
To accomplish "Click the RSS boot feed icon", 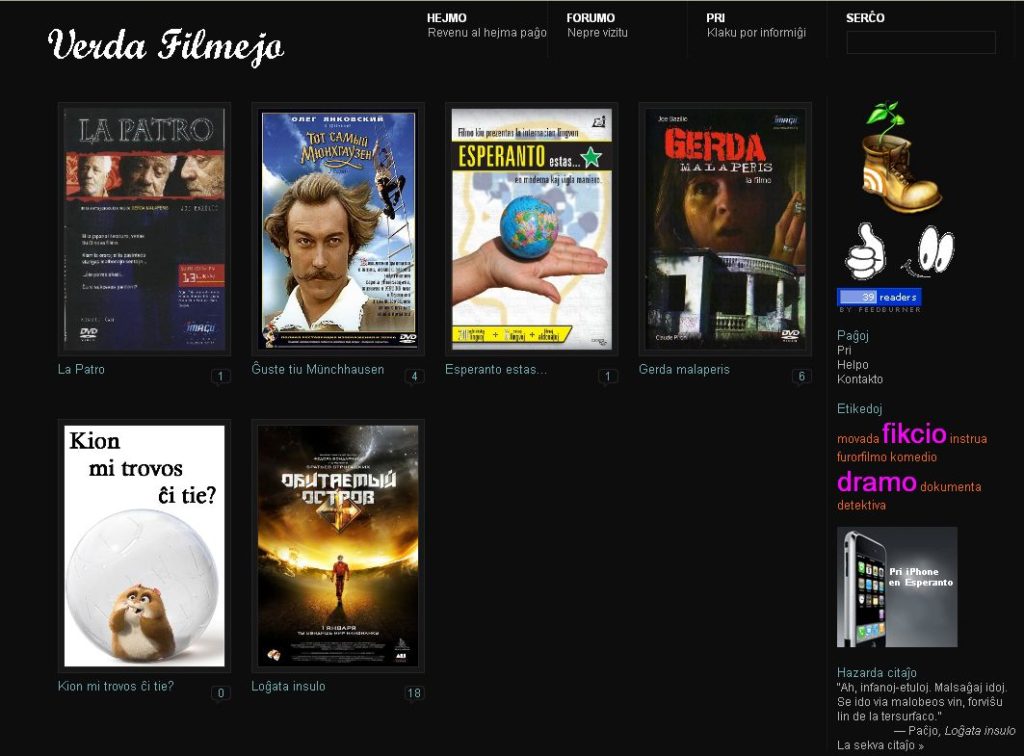I will point(900,157).
